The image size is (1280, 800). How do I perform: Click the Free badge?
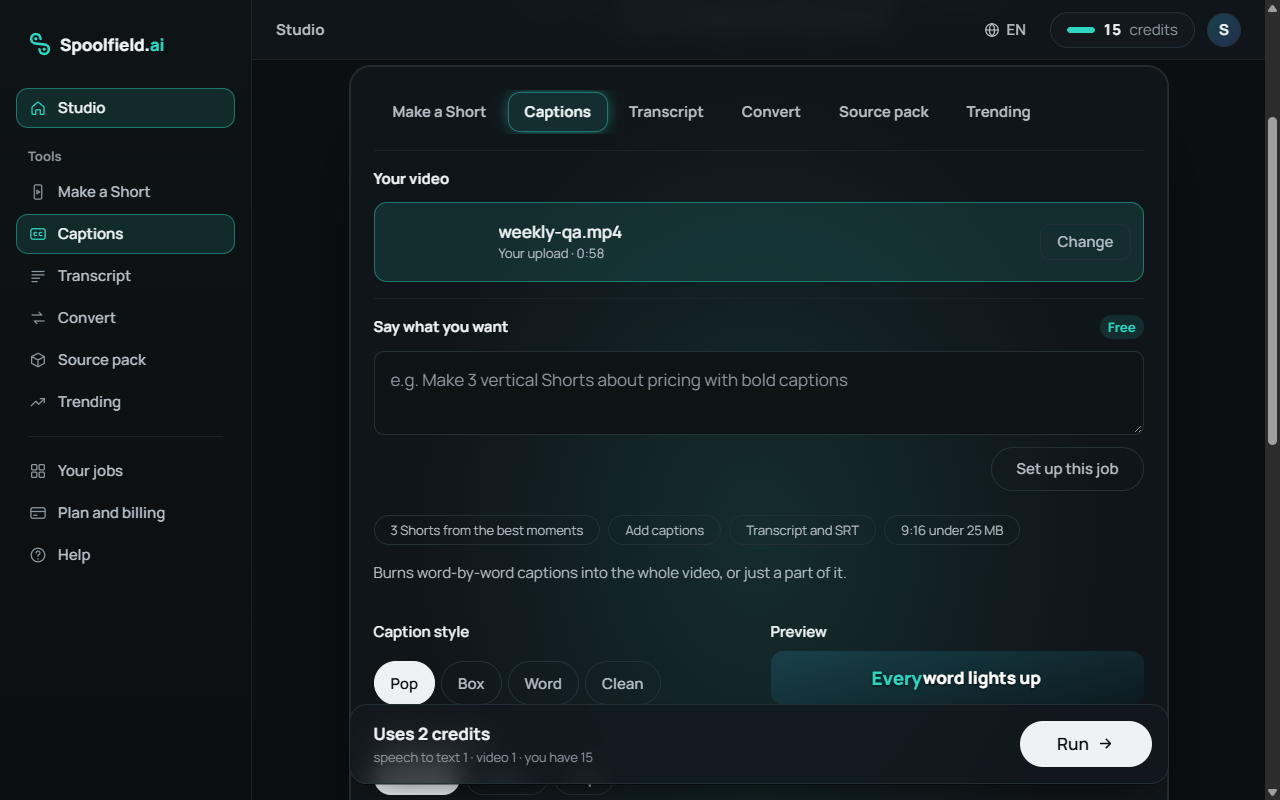1121,327
